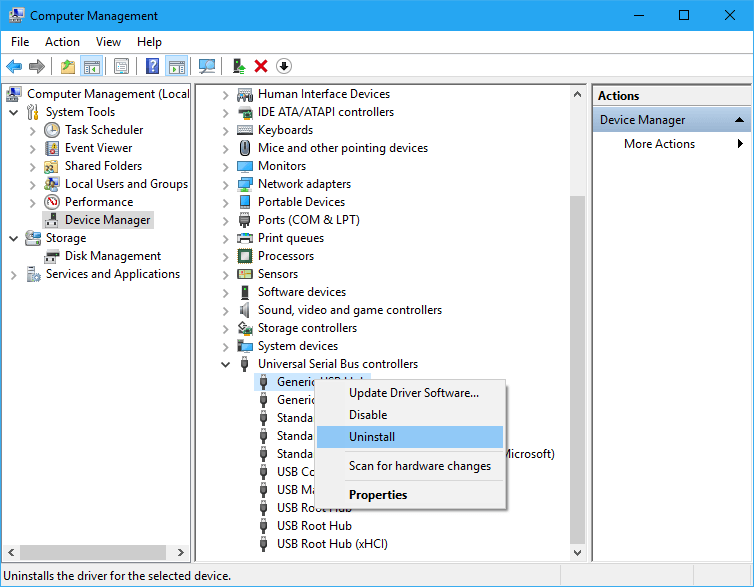Expand the Ports (COM & LPT) category
The width and height of the screenshot is (754, 587).
tap(226, 221)
